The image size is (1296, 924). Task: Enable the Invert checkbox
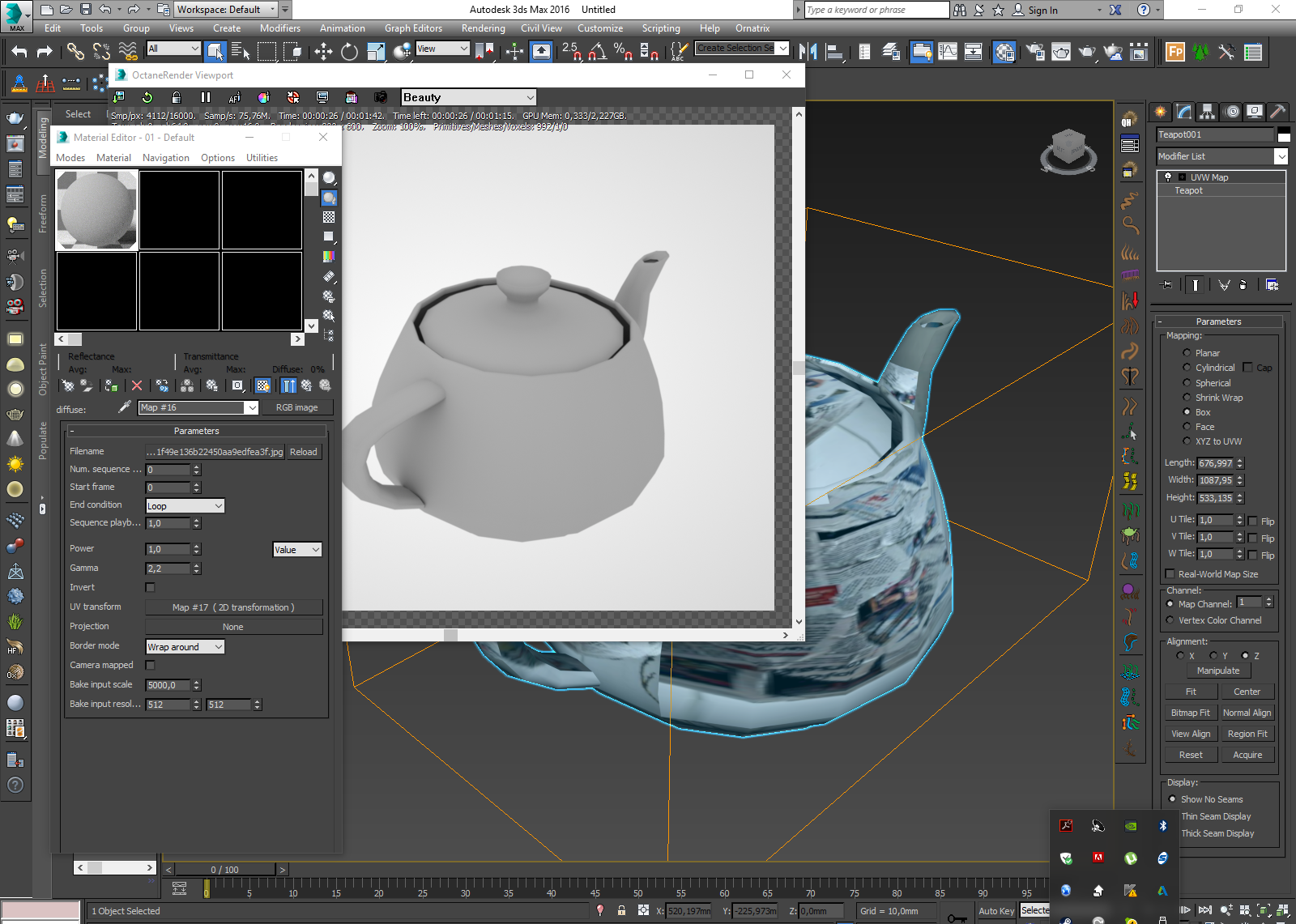(150, 587)
